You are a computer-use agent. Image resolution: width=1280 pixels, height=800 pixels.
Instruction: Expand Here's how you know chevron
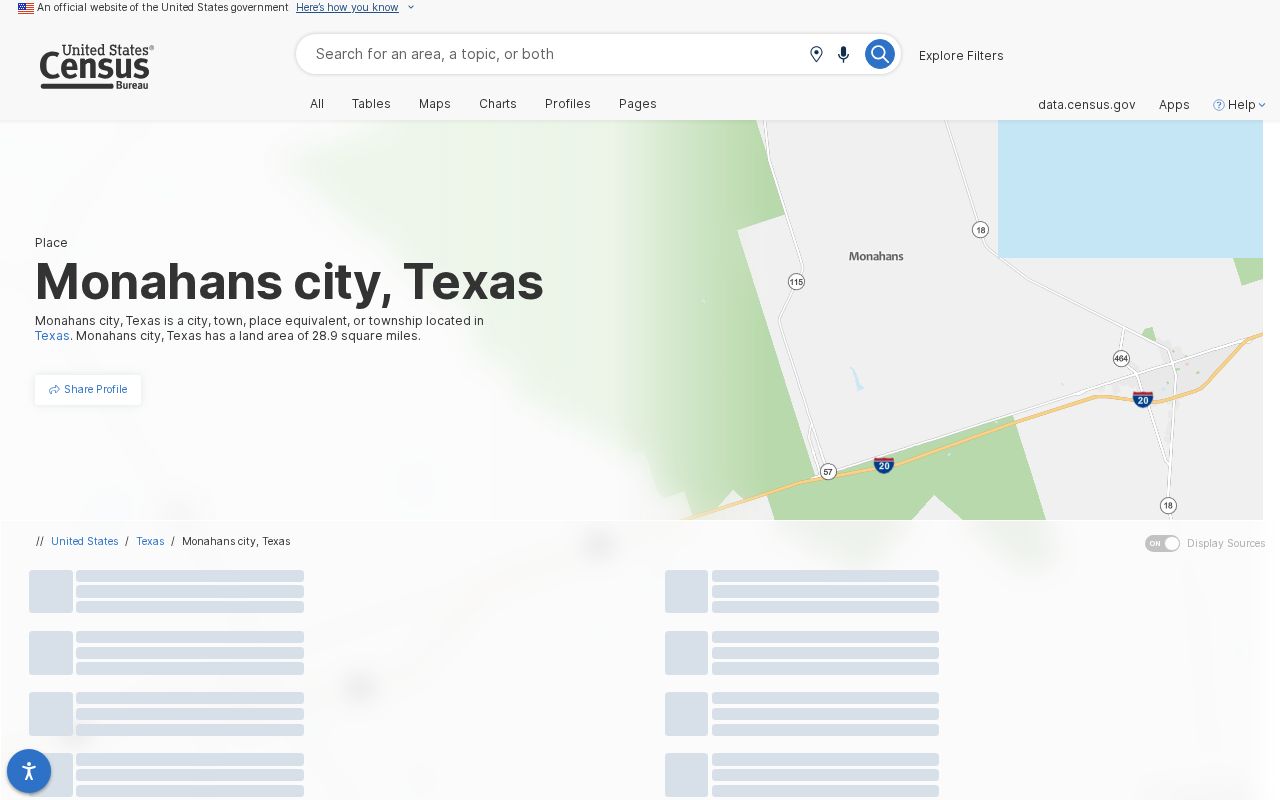click(411, 8)
